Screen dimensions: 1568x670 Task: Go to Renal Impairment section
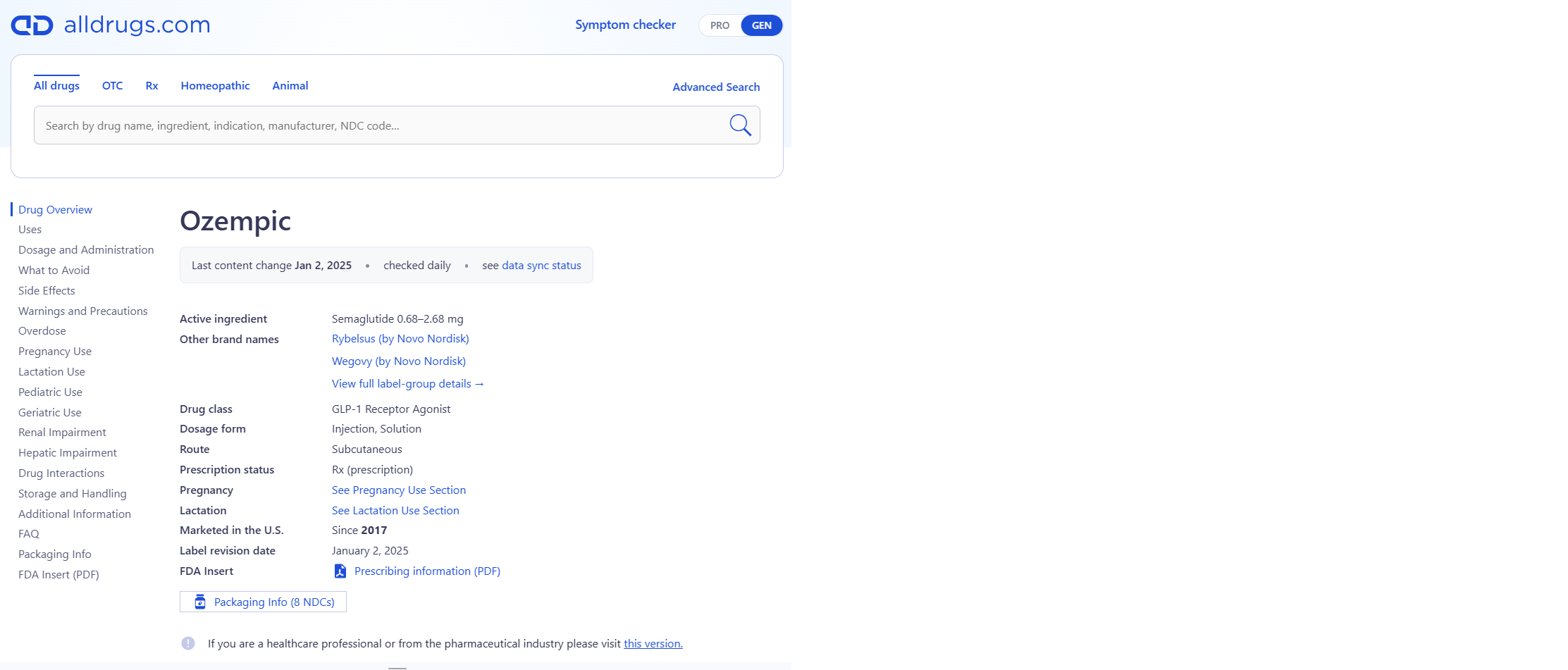62,433
